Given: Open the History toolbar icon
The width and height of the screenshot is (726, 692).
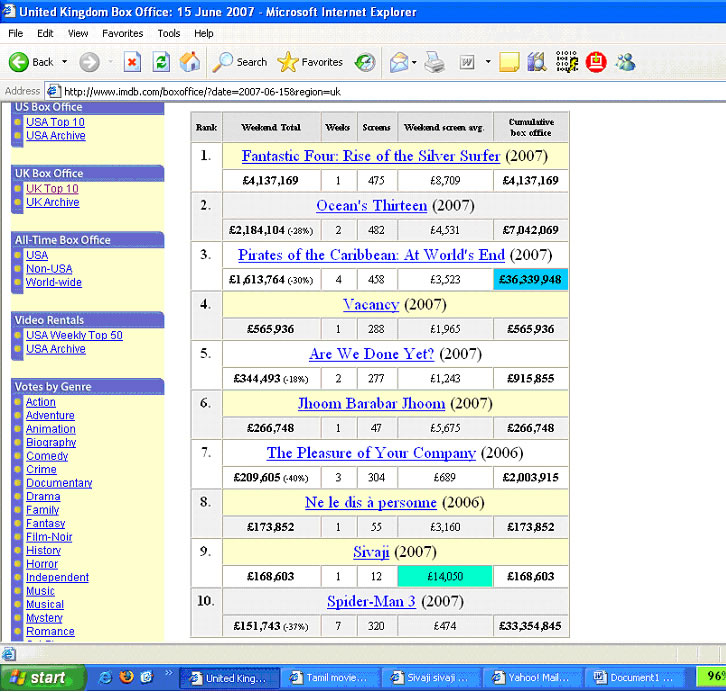Looking at the screenshot, I should tap(365, 62).
